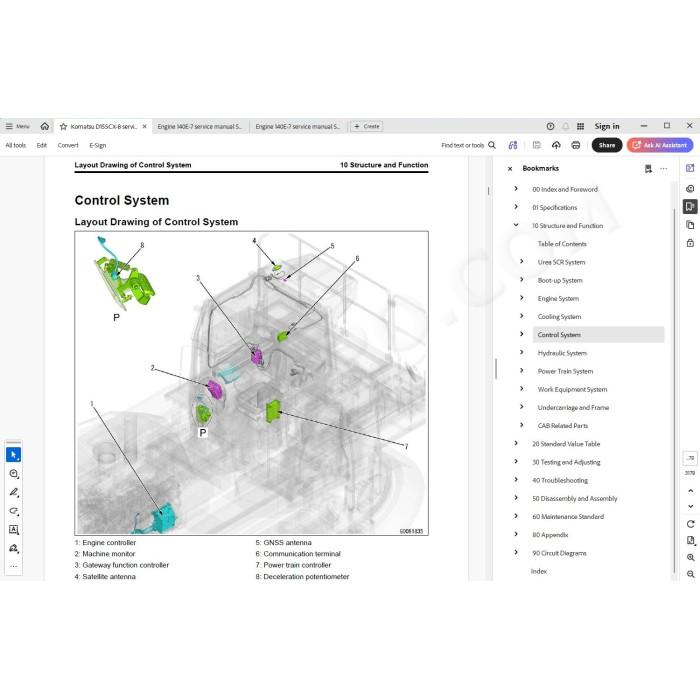
Task: Click the AI summary icon in toolbar
Action: (x=513, y=145)
